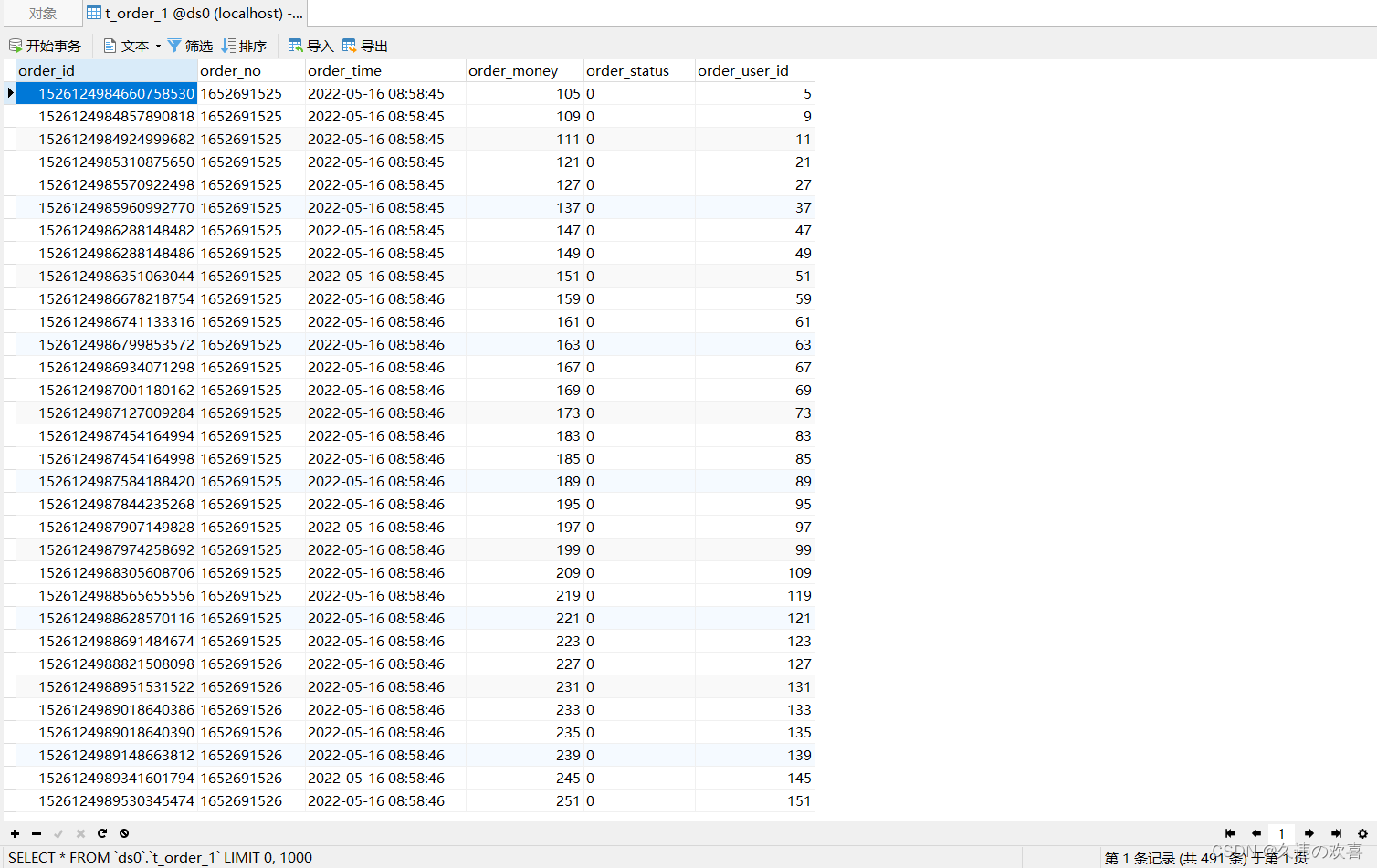1377x868 pixels.
Task: Select order_id 1526124988821508098
Action: (107, 664)
